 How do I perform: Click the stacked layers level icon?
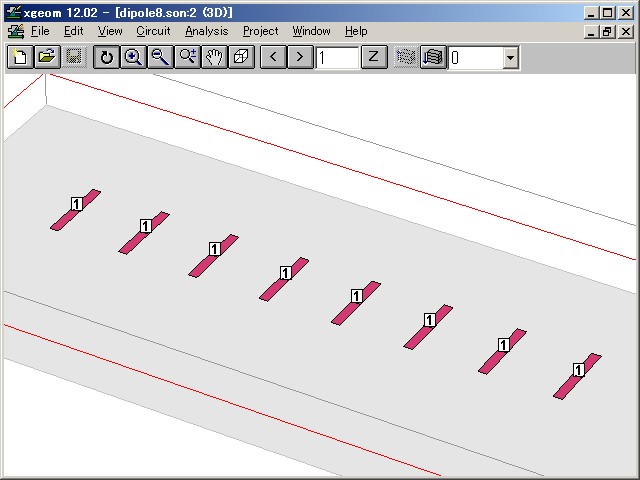pyautogui.click(x=433, y=57)
